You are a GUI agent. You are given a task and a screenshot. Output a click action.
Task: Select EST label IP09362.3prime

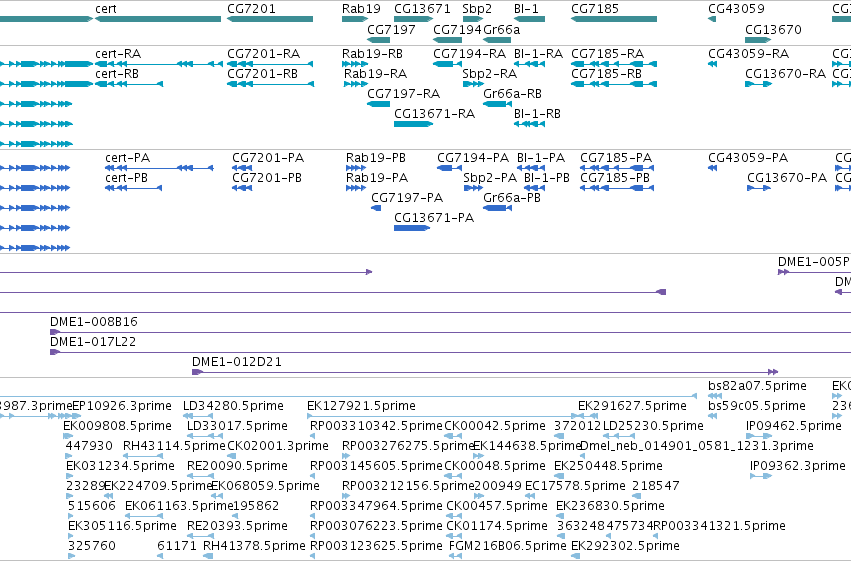798,466
